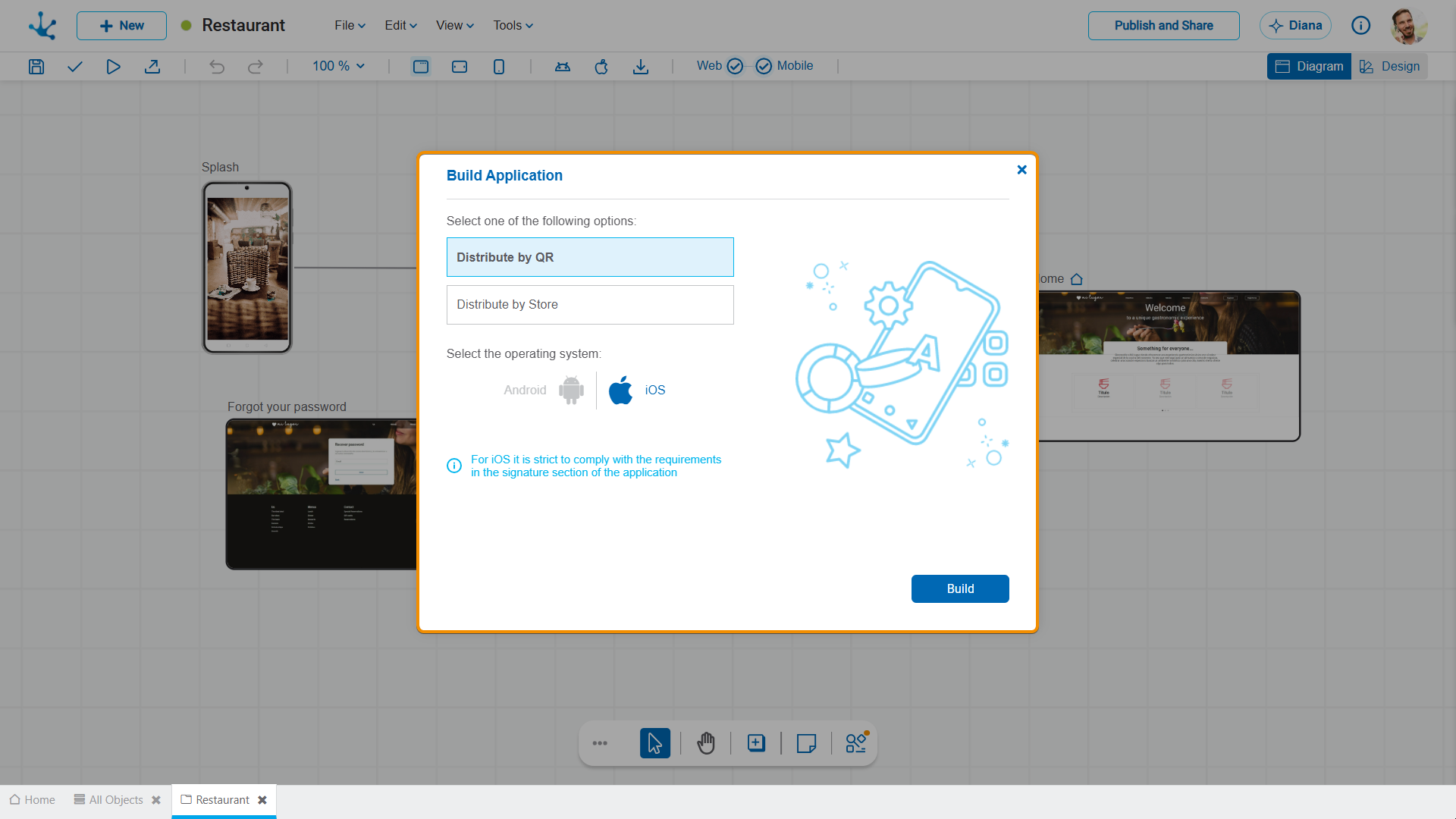Viewport: 1456px width, 819px height.
Task: Close the Build Application dialog
Action: (1022, 170)
